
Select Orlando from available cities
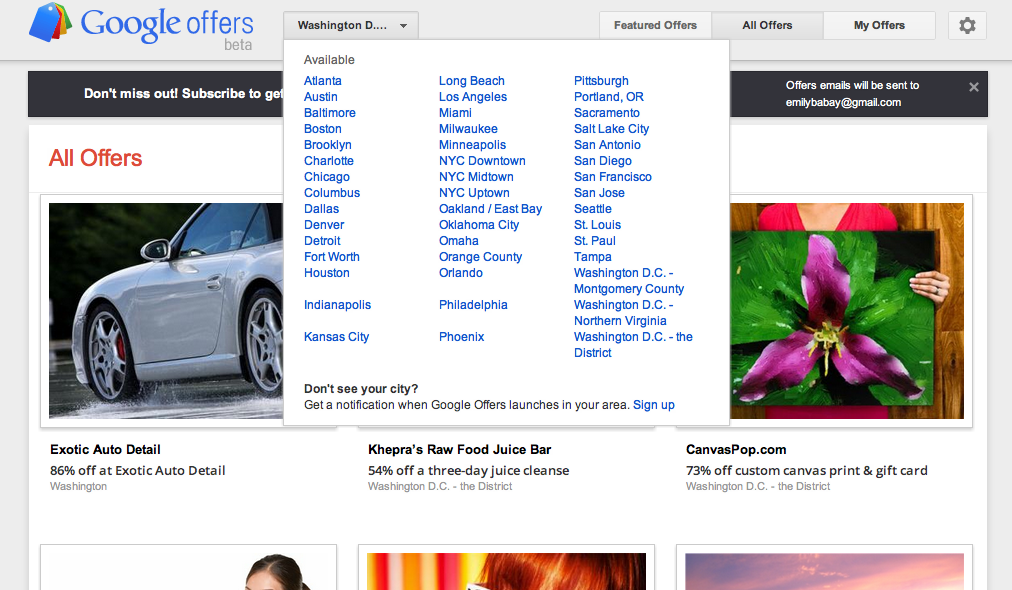pyautogui.click(x=461, y=273)
